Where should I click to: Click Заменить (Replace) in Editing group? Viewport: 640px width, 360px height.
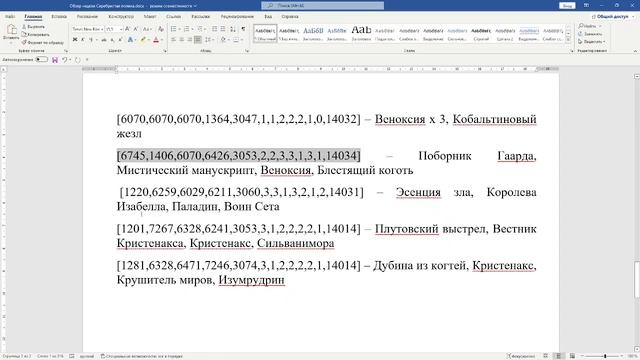[x=590, y=34]
